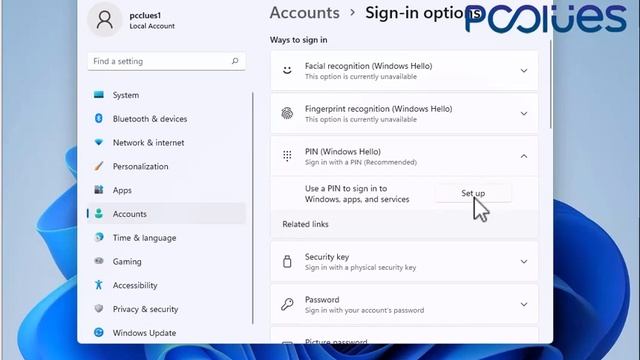This screenshot has height=360, width=640.
Task: Click the Facial recognition smiley icon
Action: point(287,70)
